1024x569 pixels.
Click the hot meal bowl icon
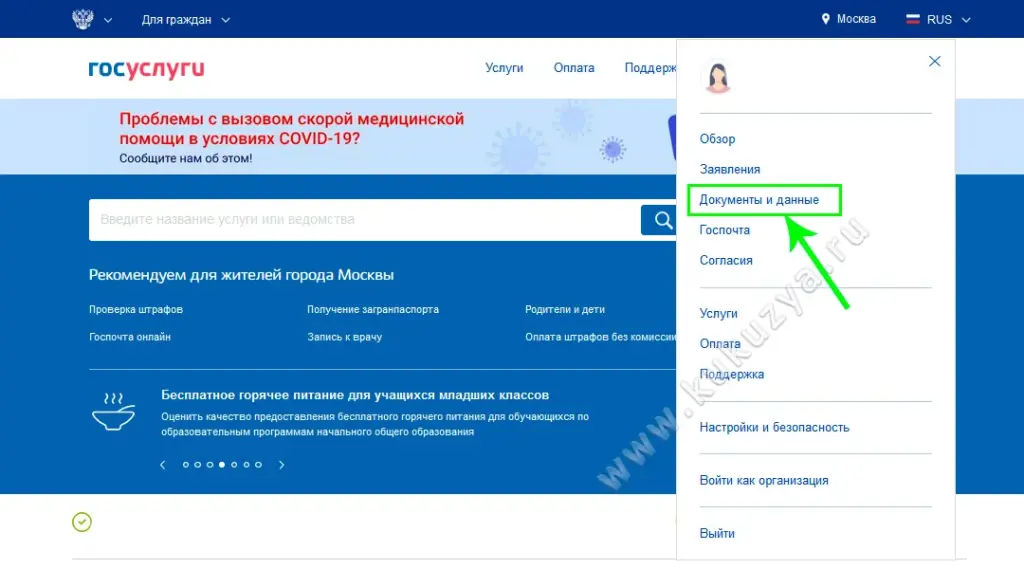[113, 412]
